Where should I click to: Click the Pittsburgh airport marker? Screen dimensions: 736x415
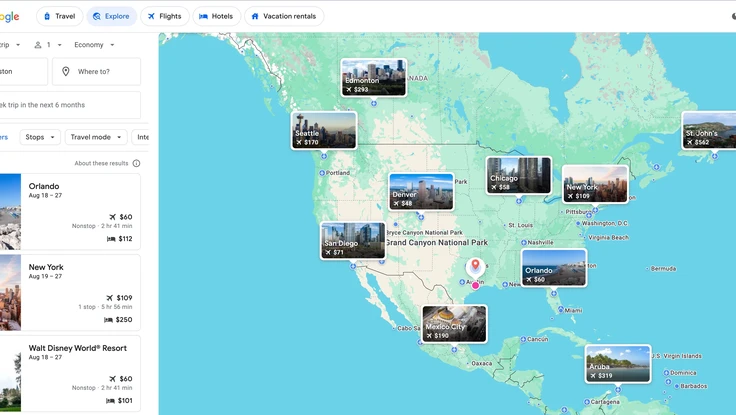(561, 212)
